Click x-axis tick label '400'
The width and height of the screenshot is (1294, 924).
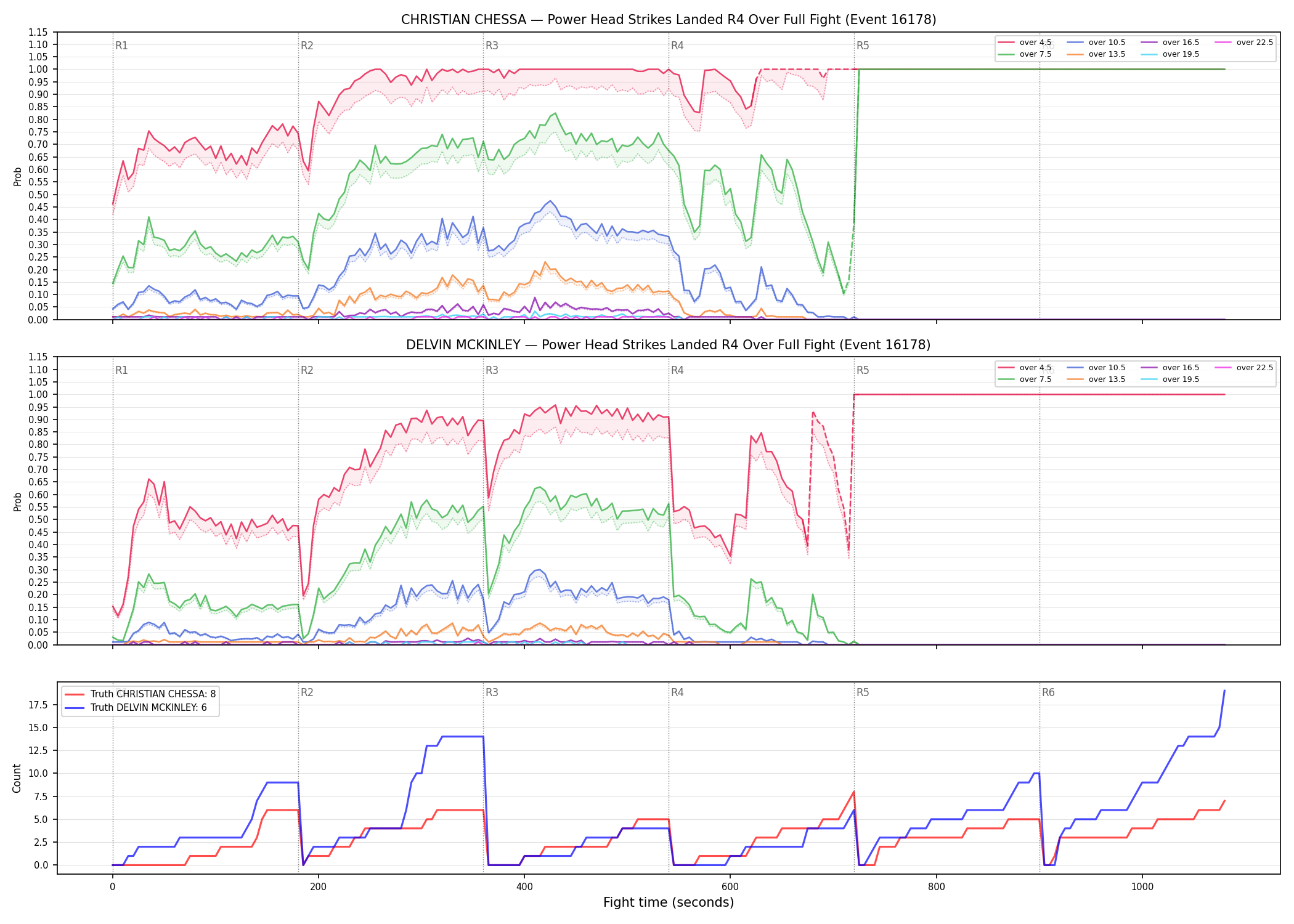[524, 887]
